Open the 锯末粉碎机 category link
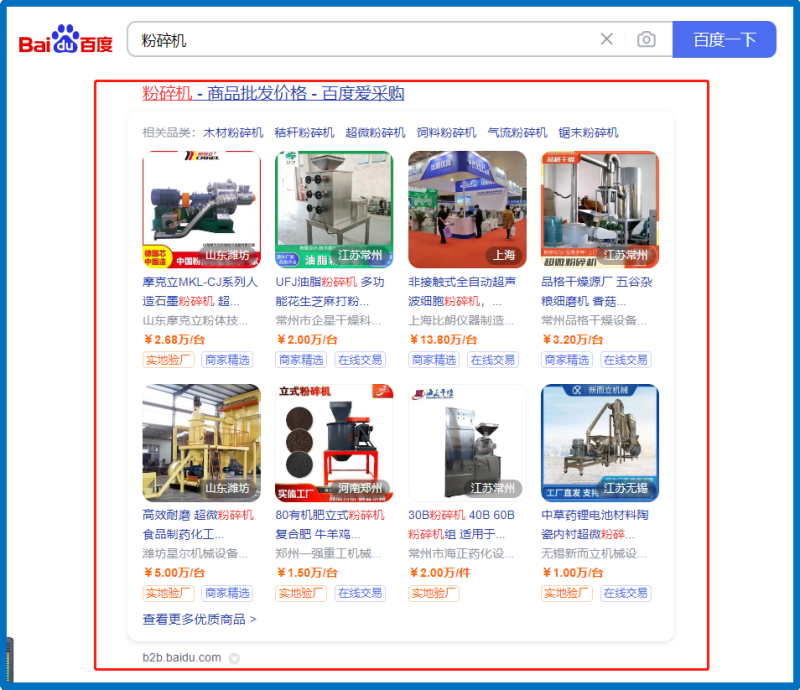The width and height of the screenshot is (800, 690). pyautogui.click(x=588, y=132)
